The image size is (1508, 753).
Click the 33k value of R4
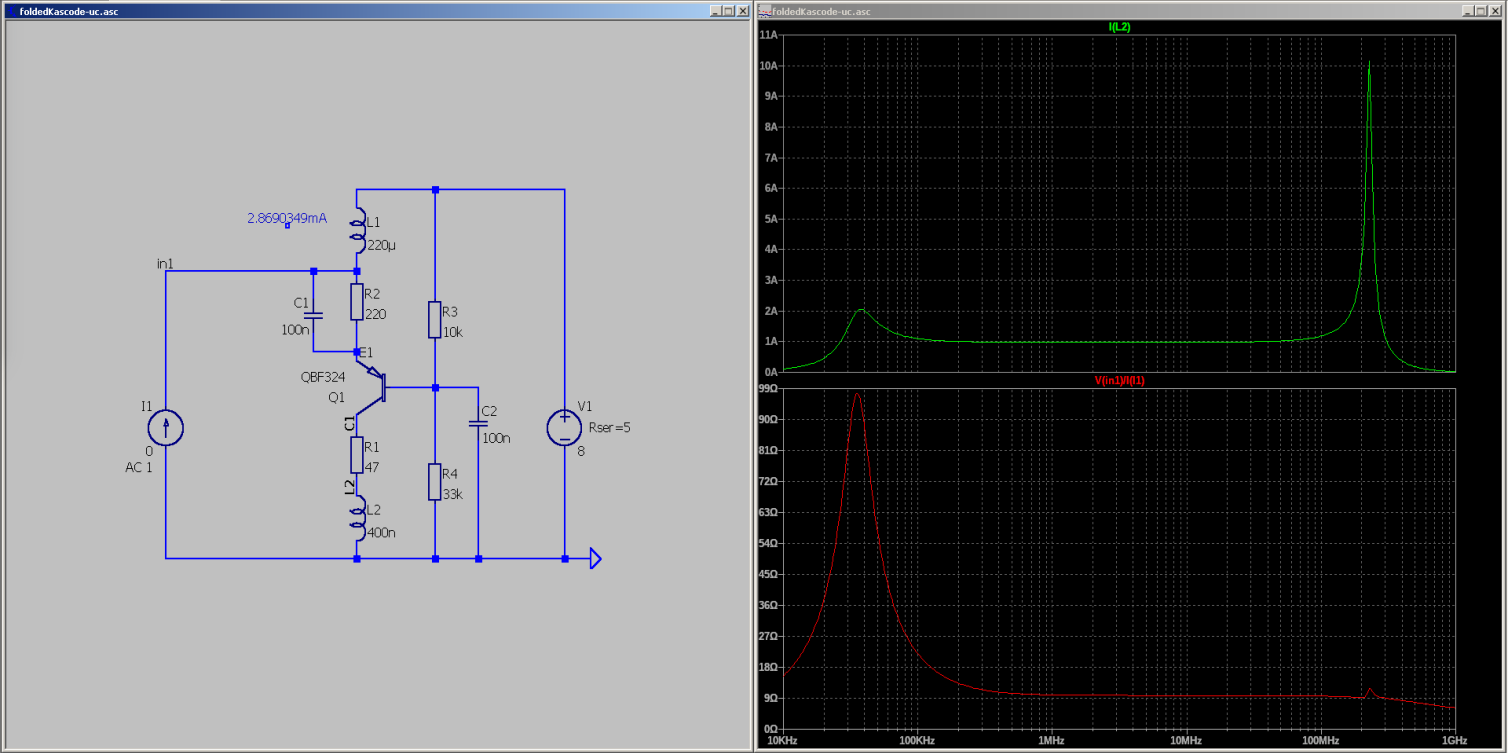point(453,494)
